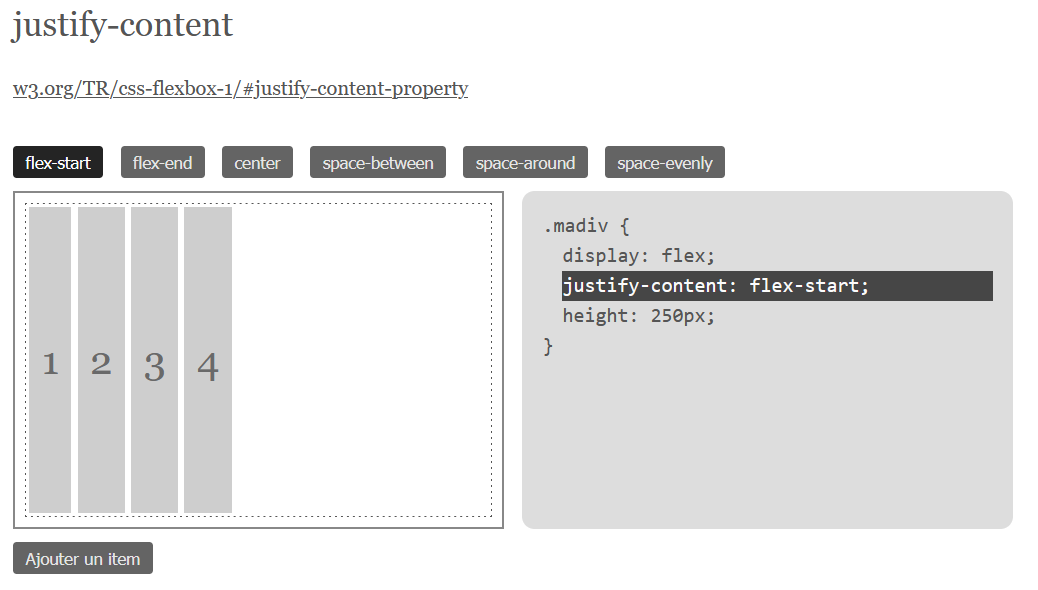The height and width of the screenshot is (590, 1038).
Task: Click flex item number 1
Action: click(x=50, y=360)
